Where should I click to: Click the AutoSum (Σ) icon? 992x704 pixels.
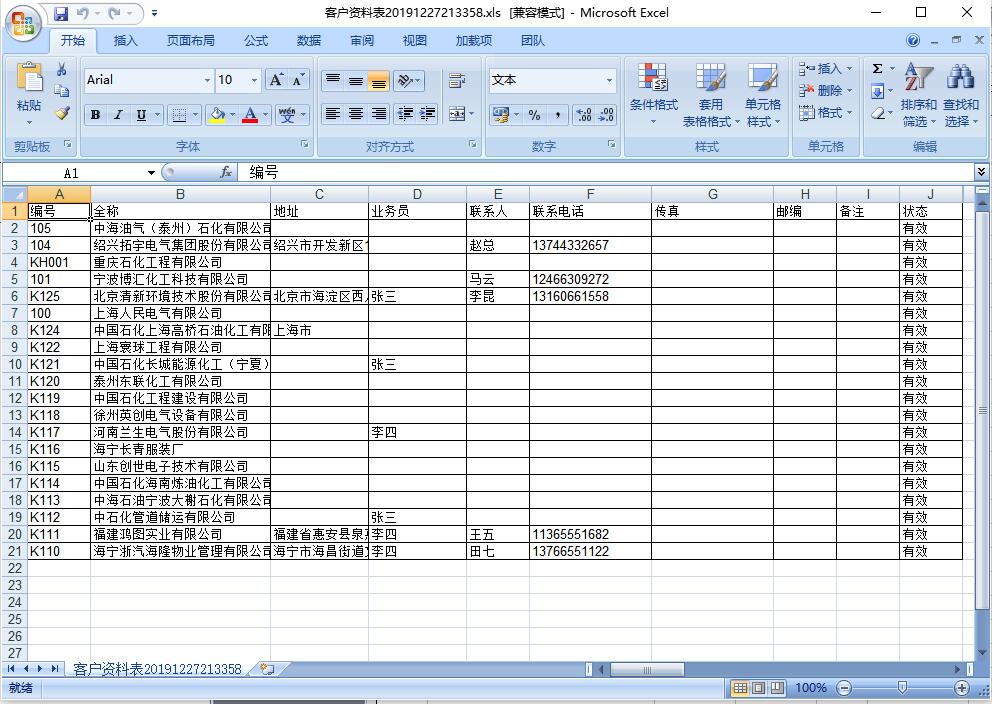coord(878,67)
